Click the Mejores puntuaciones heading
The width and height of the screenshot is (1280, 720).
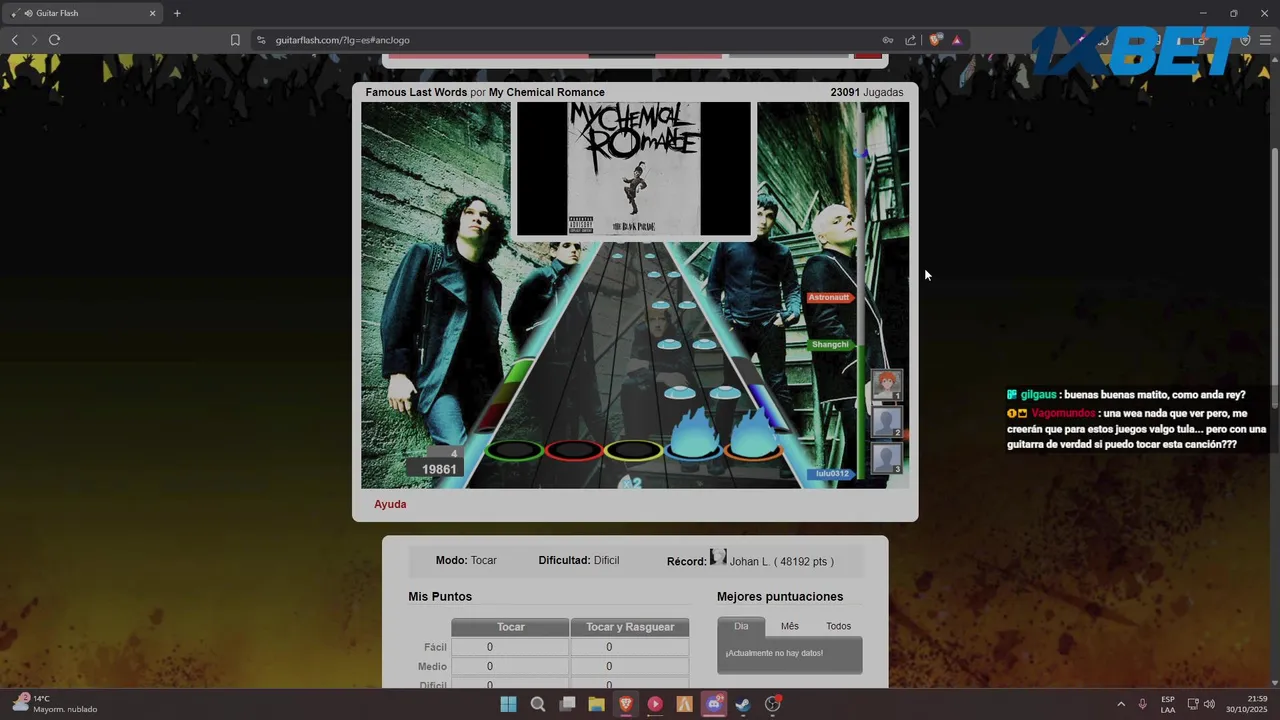point(780,596)
